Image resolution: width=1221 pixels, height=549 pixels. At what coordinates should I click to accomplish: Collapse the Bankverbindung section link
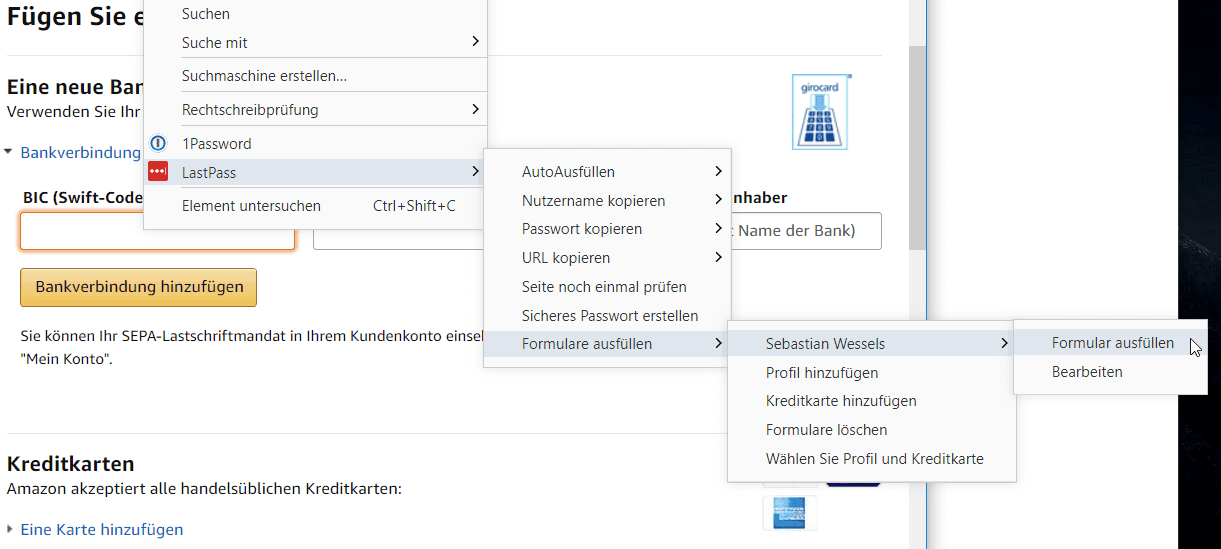pyautogui.click(x=80, y=153)
